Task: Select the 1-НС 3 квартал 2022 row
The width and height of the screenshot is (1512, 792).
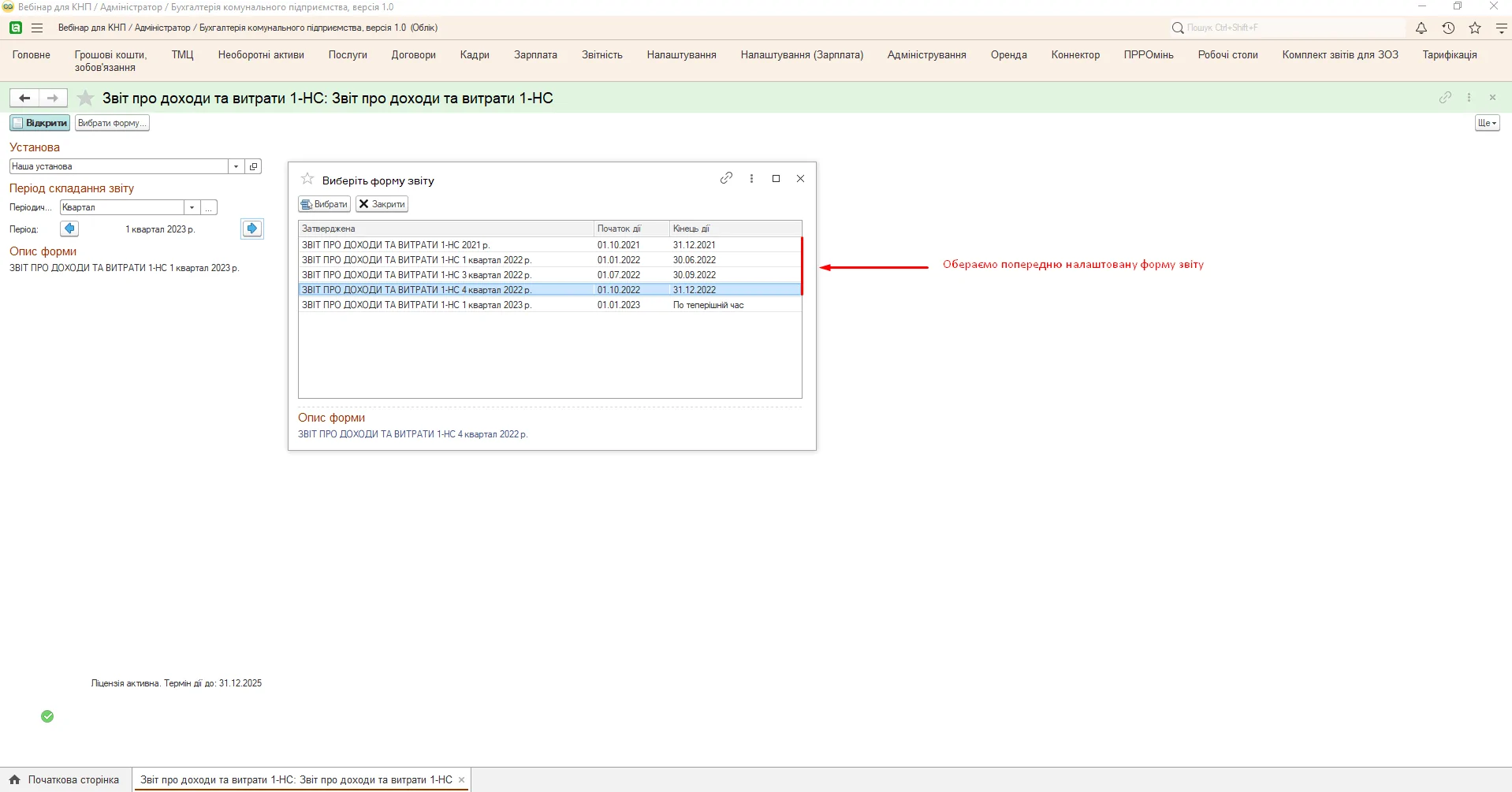Action: (550, 275)
